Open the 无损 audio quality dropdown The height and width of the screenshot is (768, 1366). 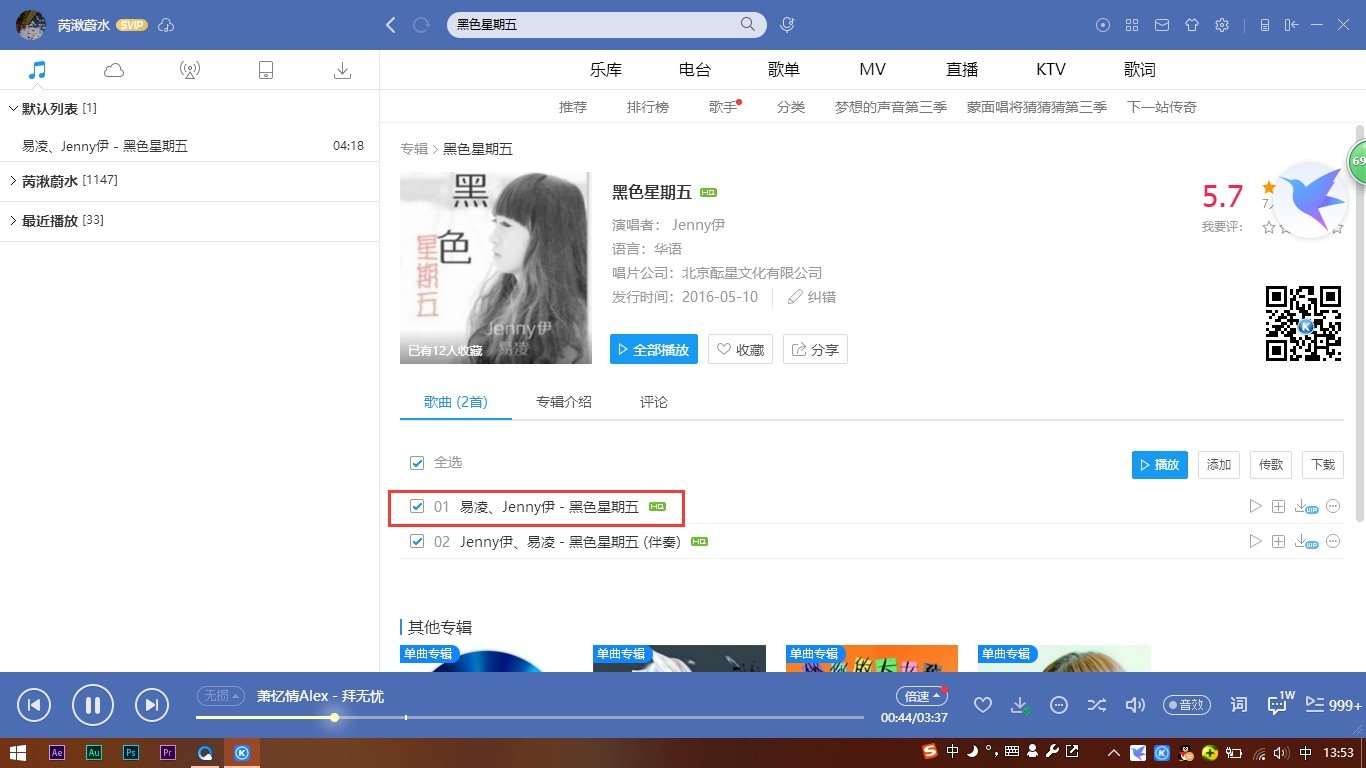(x=220, y=696)
